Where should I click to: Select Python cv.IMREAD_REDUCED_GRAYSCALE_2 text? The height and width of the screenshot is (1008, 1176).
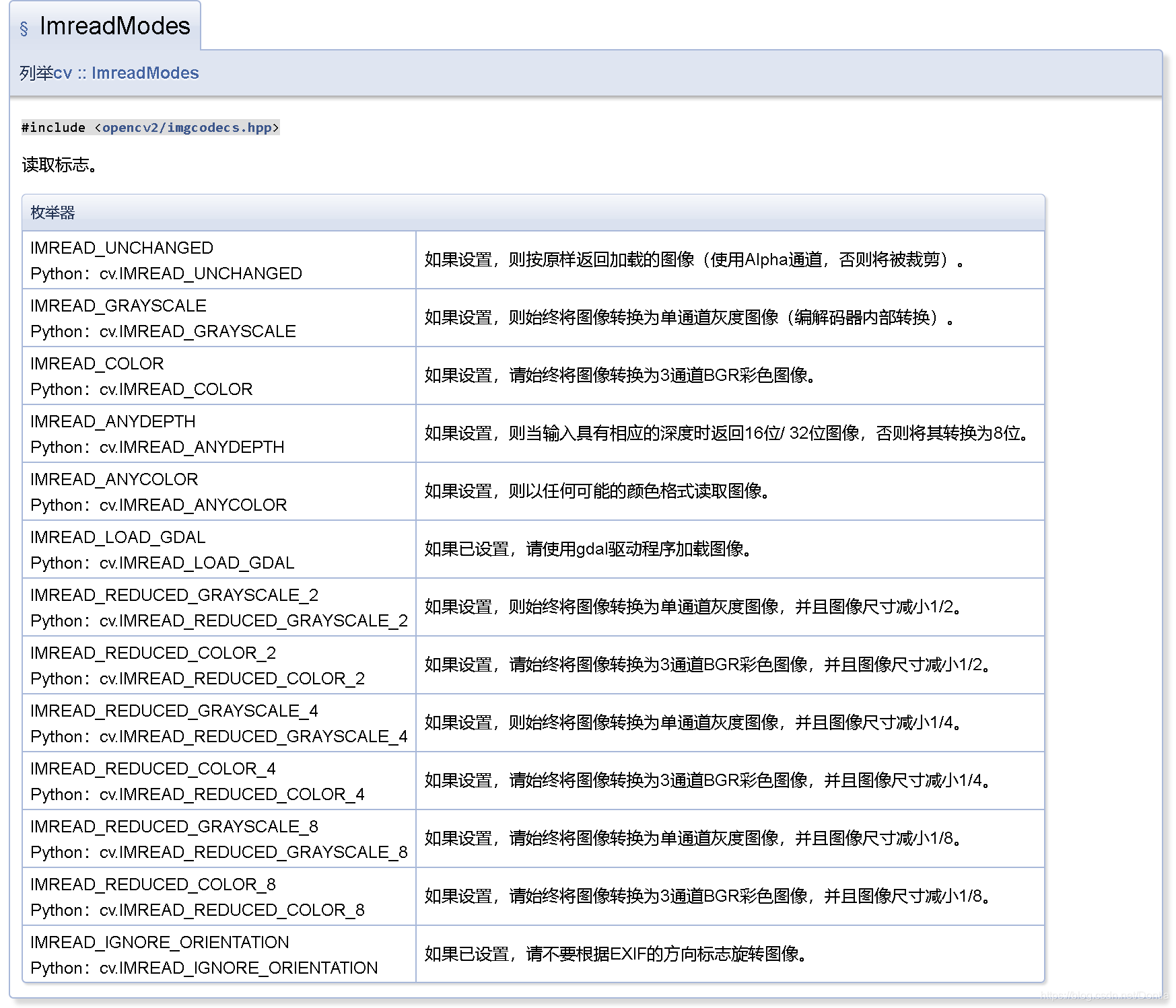click(219, 620)
